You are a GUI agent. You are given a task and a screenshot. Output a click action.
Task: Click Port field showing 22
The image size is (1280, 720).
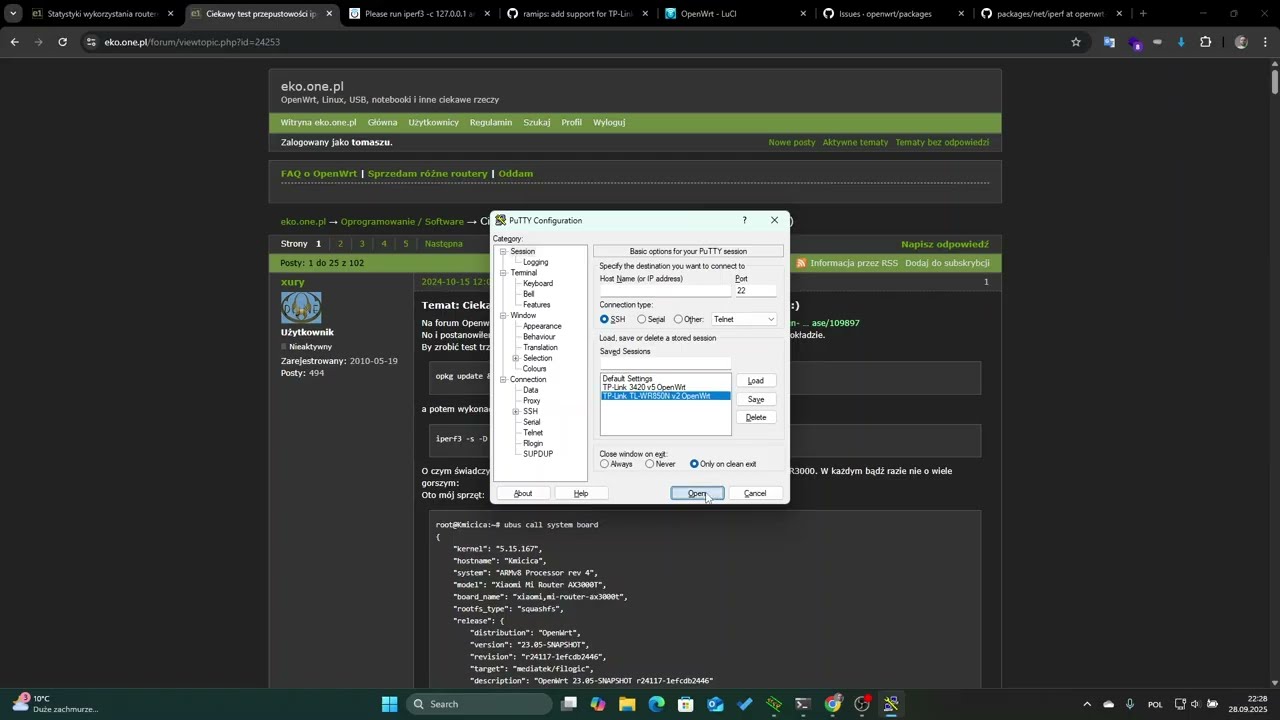tap(755, 291)
